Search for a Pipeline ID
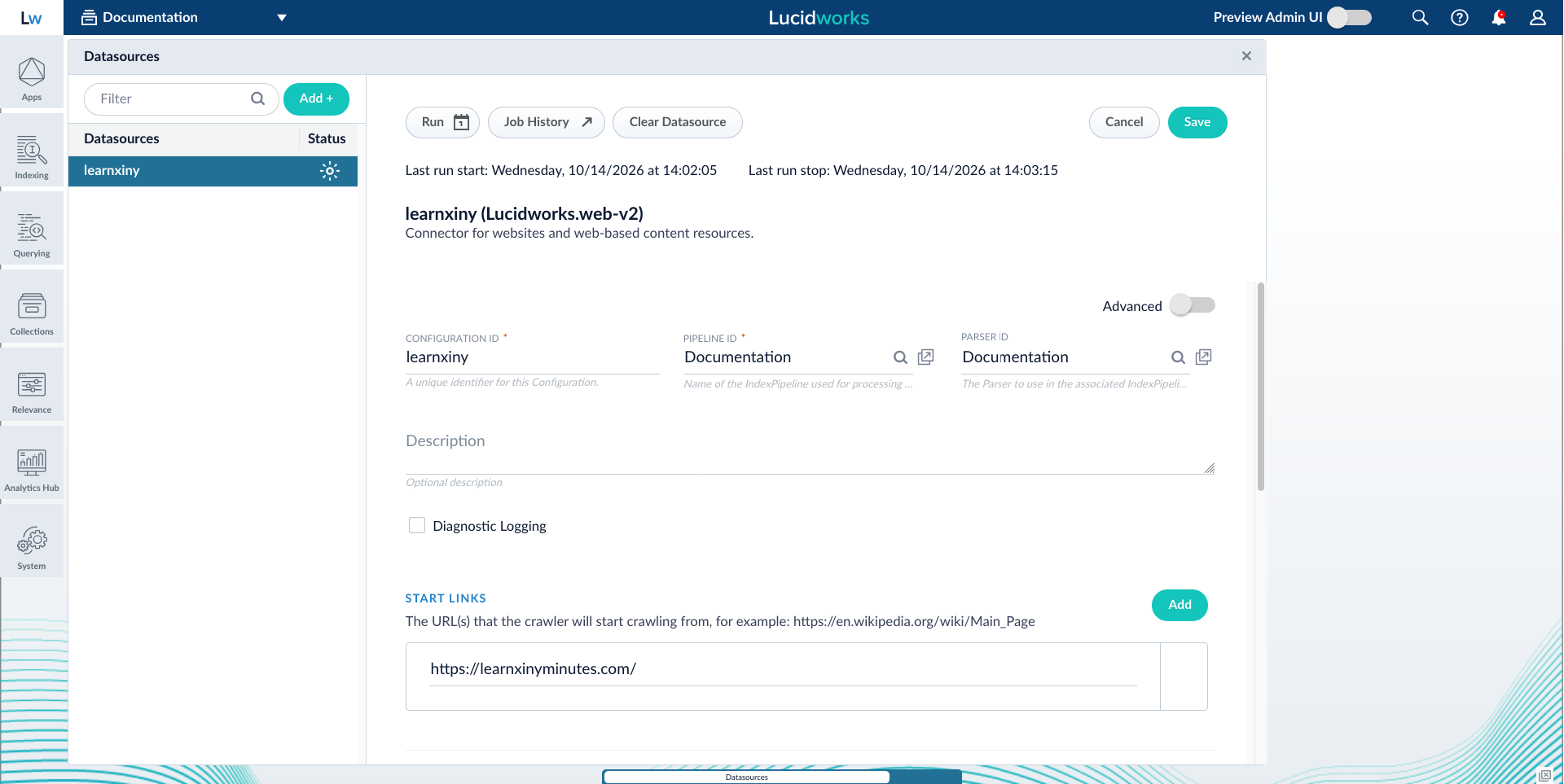The height and width of the screenshot is (784, 1564). coord(900,357)
